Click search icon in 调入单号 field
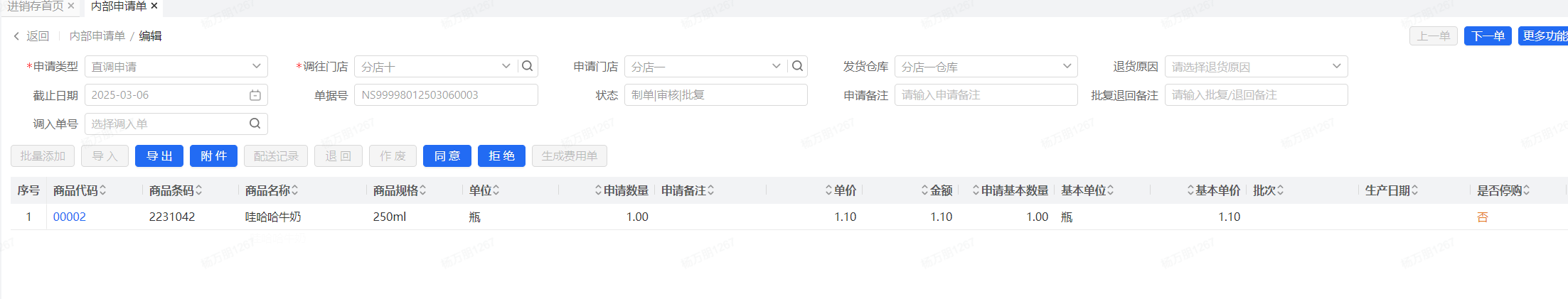Viewport: 1568px width, 299px height. point(255,124)
